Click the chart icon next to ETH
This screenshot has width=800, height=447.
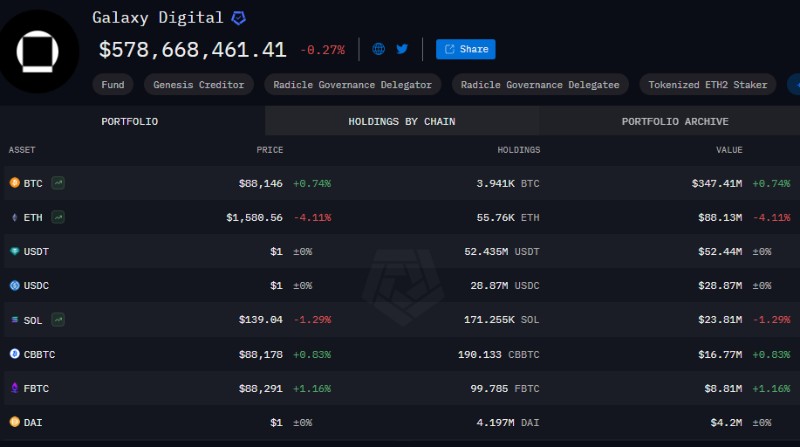(x=59, y=217)
